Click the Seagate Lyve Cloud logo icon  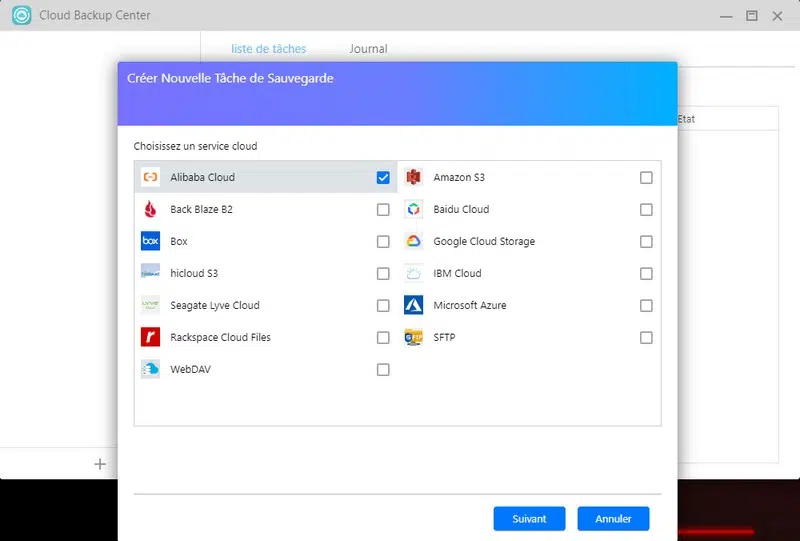tap(150, 305)
